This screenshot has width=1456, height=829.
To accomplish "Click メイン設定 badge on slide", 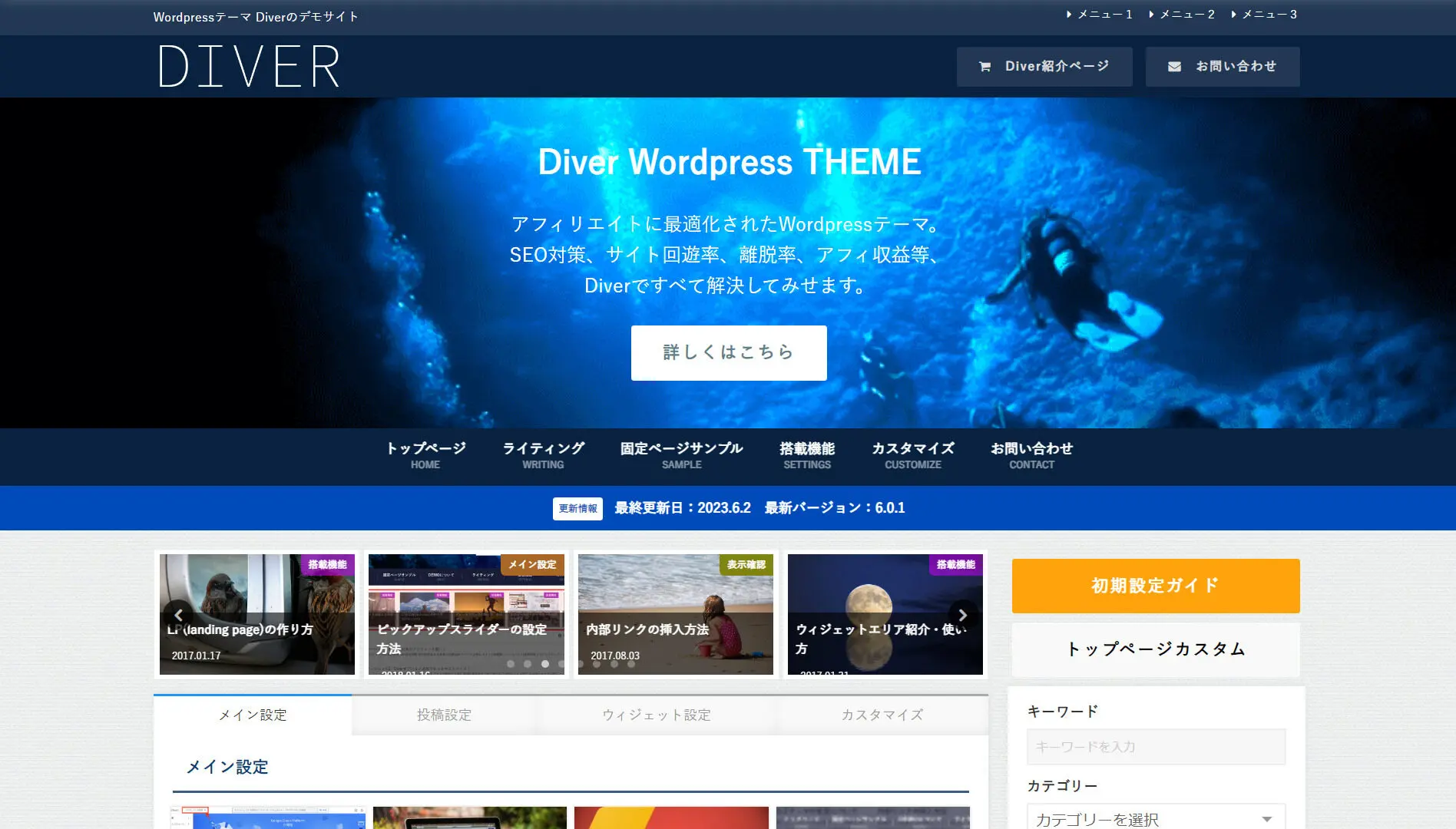I will (x=532, y=564).
